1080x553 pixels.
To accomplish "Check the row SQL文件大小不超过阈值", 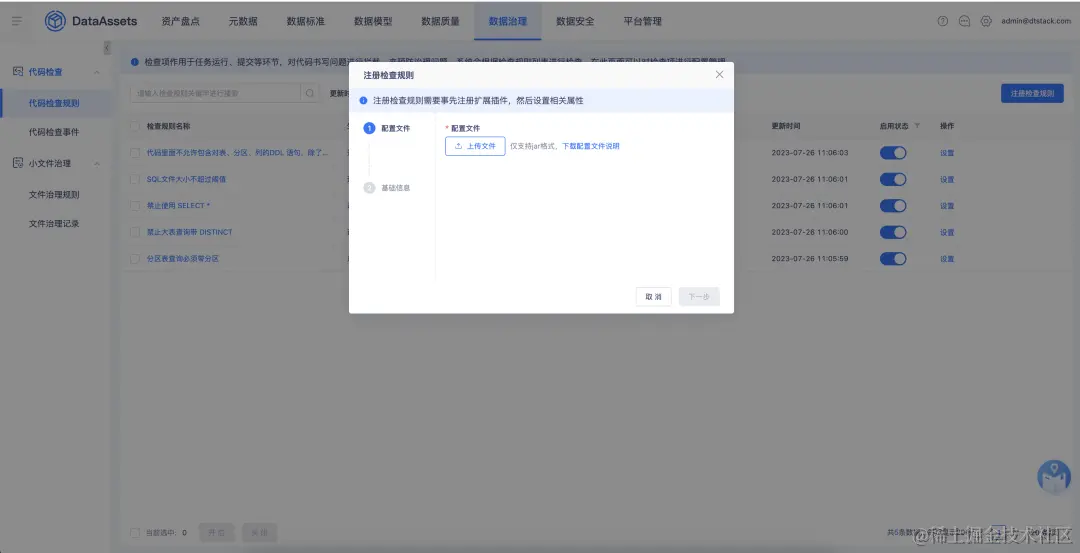I will point(135,179).
